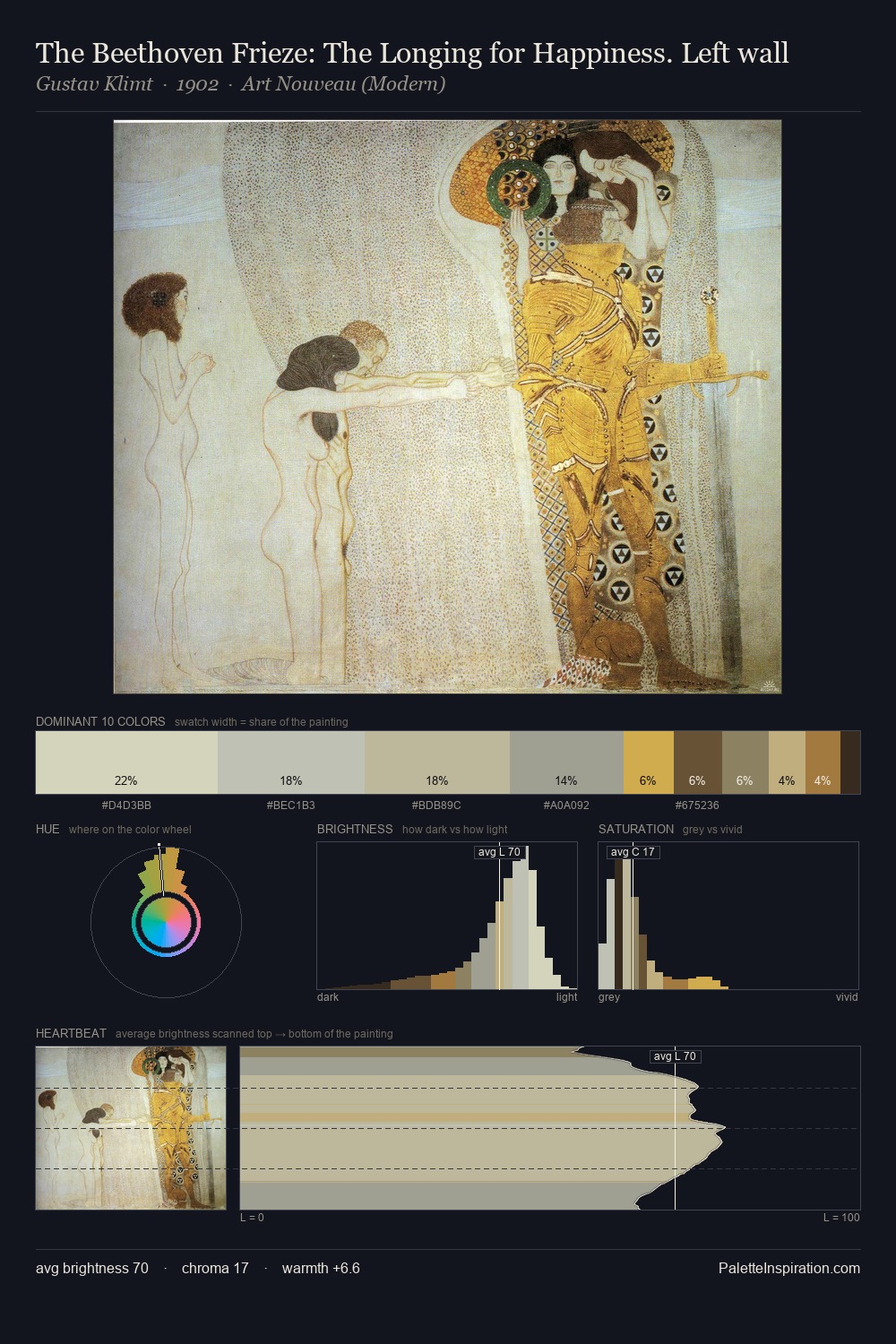Click the avg C 17 marker in Saturation

click(633, 852)
